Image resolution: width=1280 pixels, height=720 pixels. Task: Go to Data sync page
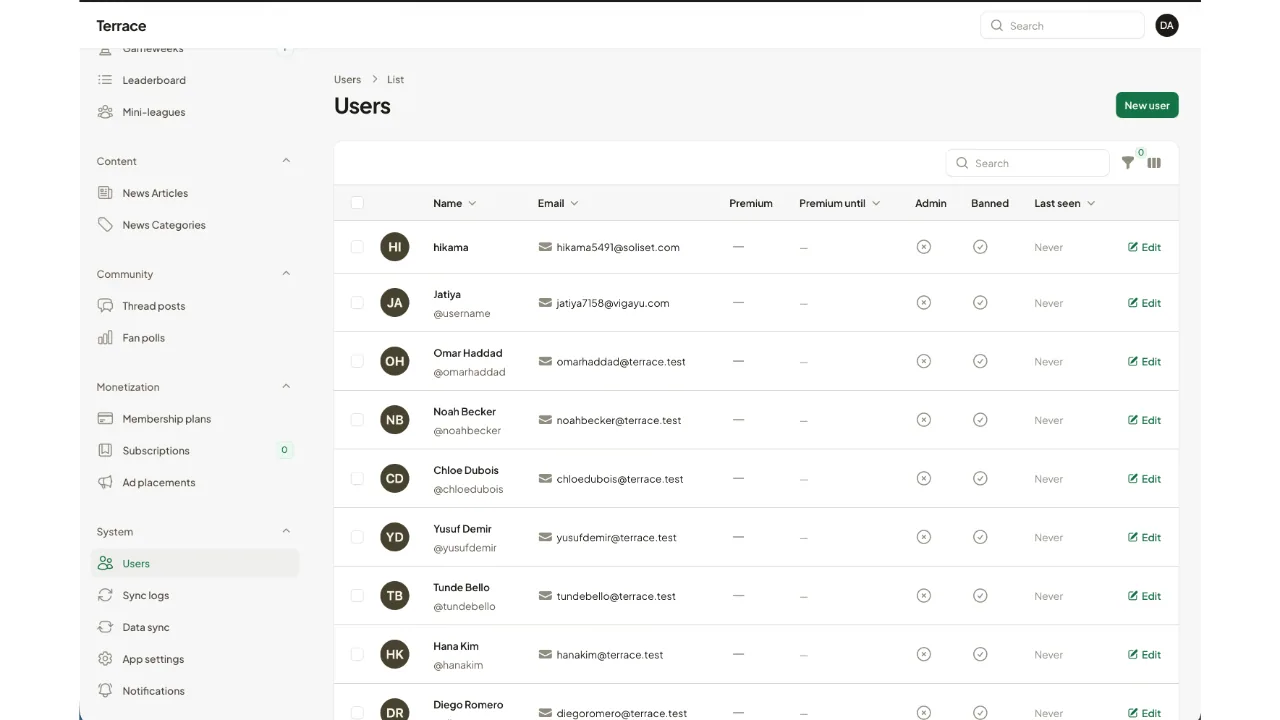(195, 627)
